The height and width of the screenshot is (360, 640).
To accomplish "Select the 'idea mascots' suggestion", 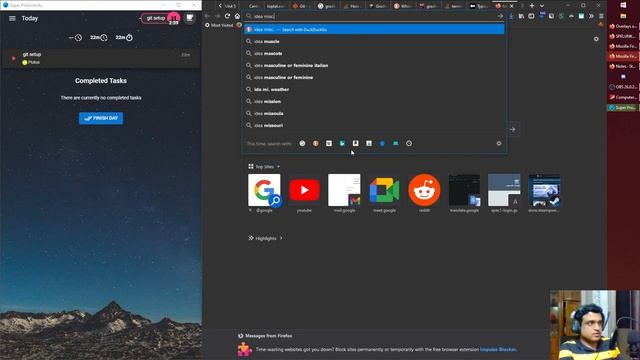I will [374, 53].
